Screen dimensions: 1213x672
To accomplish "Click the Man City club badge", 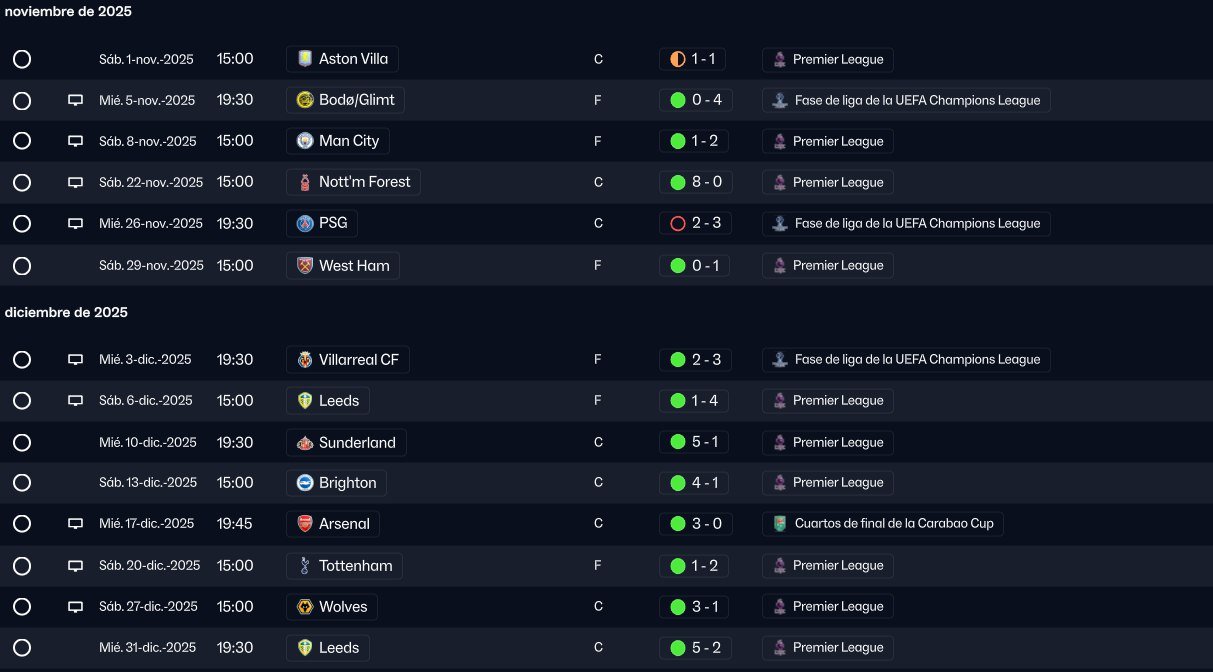I will coord(305,141).
